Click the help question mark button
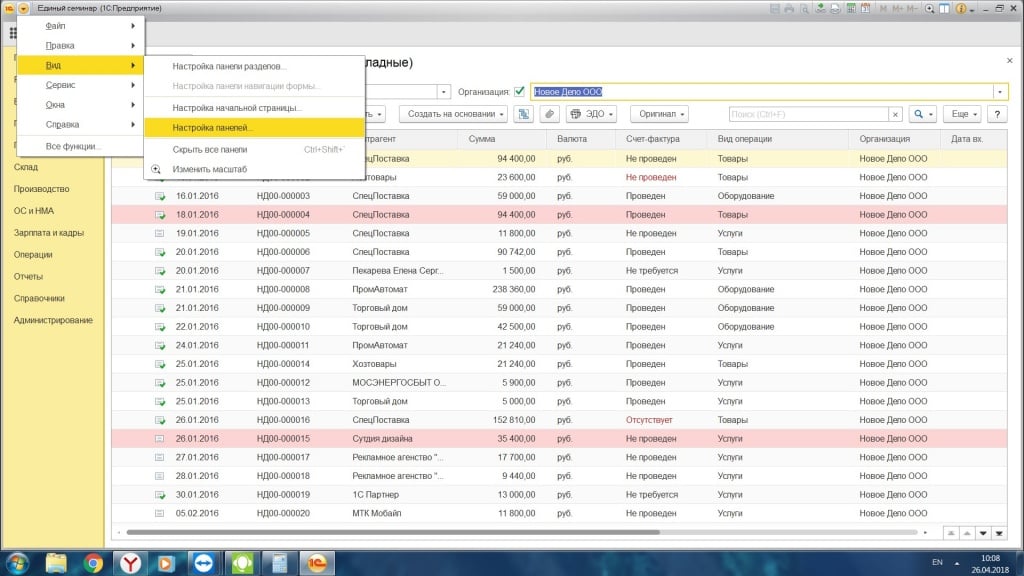Image resolution: width=1024 pixels, height=576 pixels. click(x=996, y=114)
